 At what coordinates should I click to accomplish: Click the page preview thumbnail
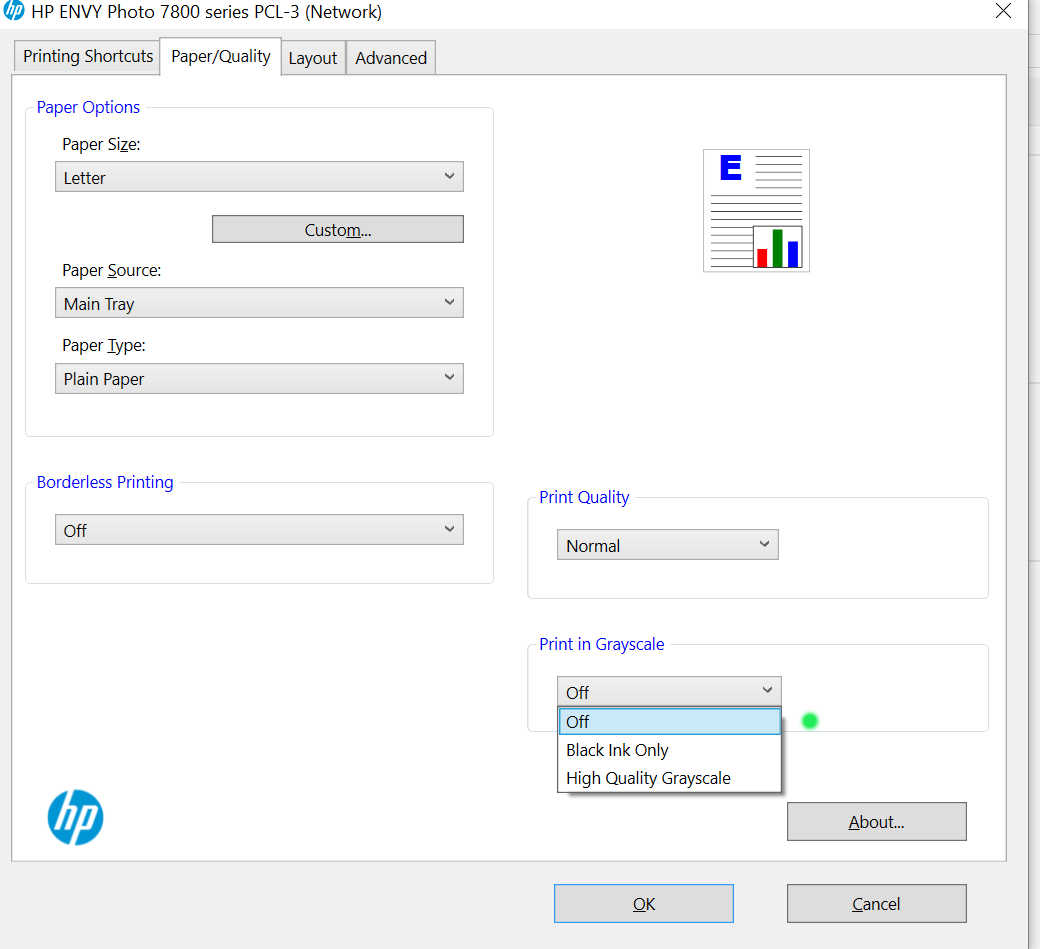click(756, 211)
